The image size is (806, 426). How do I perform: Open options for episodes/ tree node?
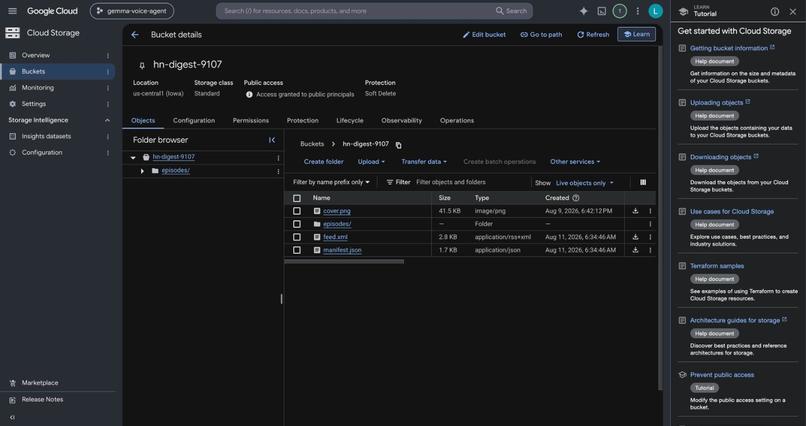[278, 171]
